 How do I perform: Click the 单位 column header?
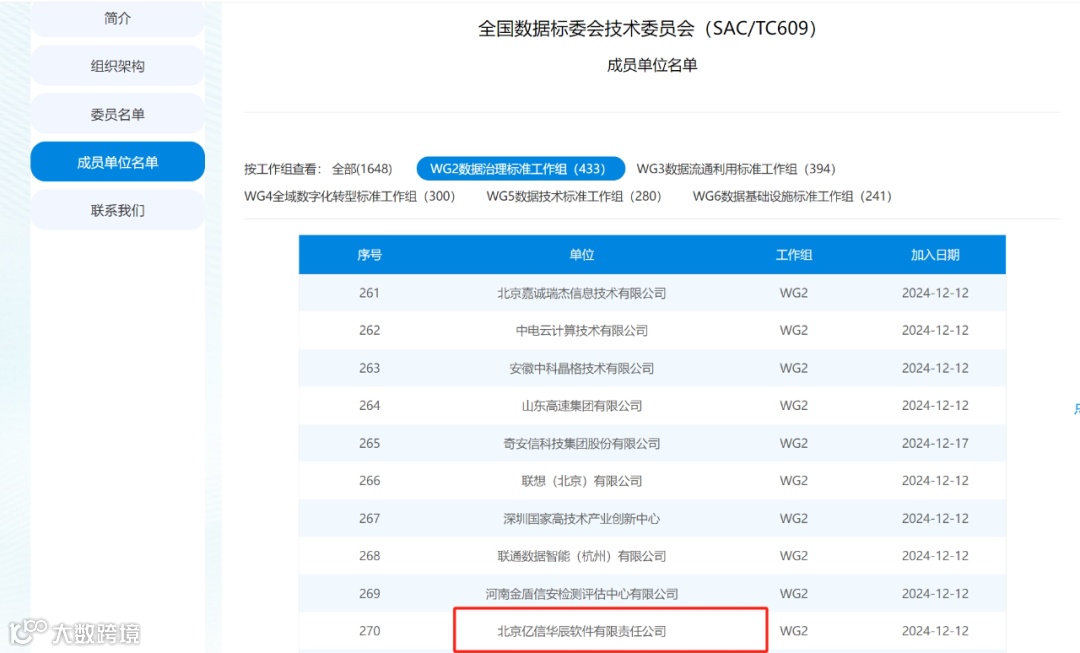581,255
